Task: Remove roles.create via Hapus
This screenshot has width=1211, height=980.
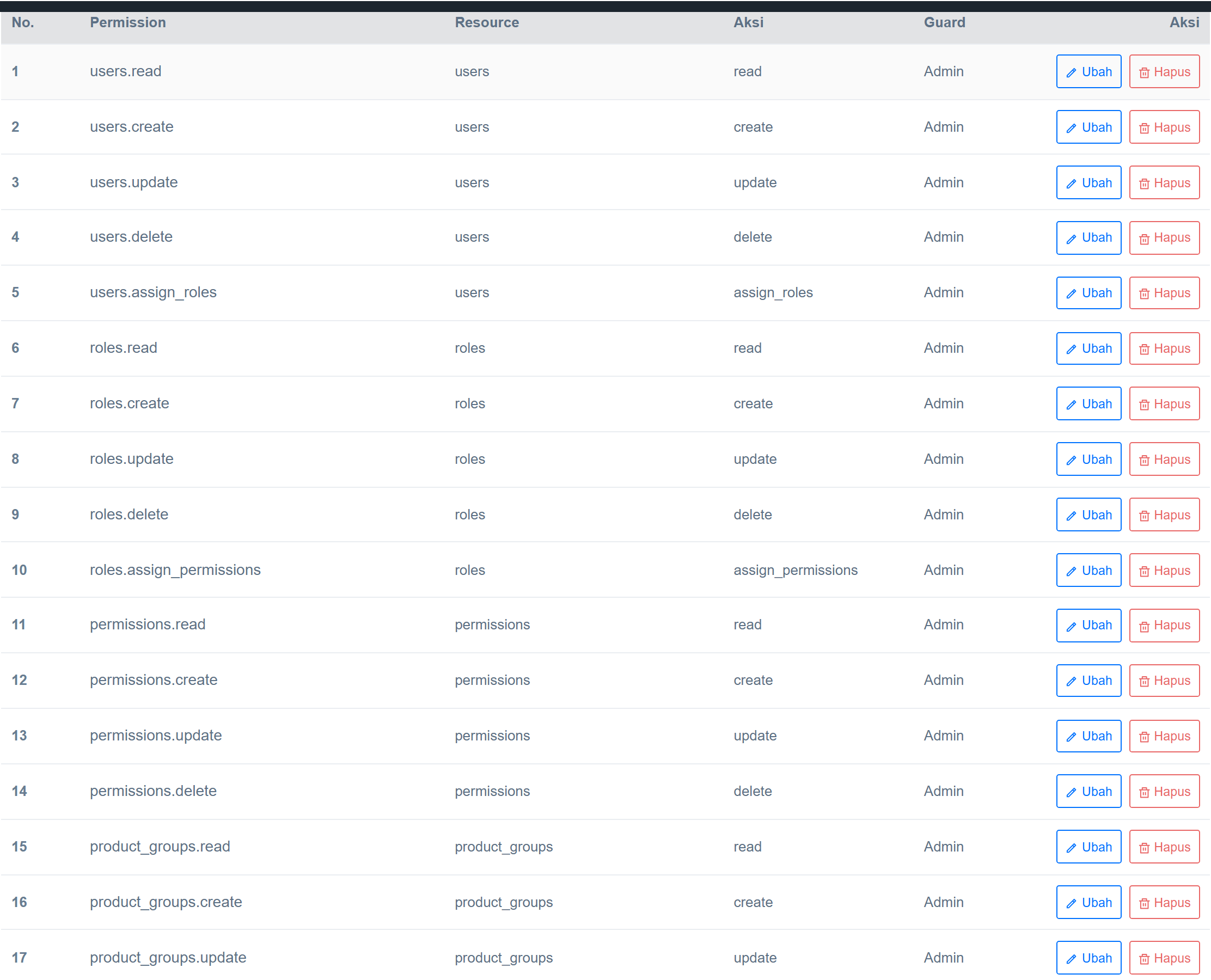Action: point(1164,404)
